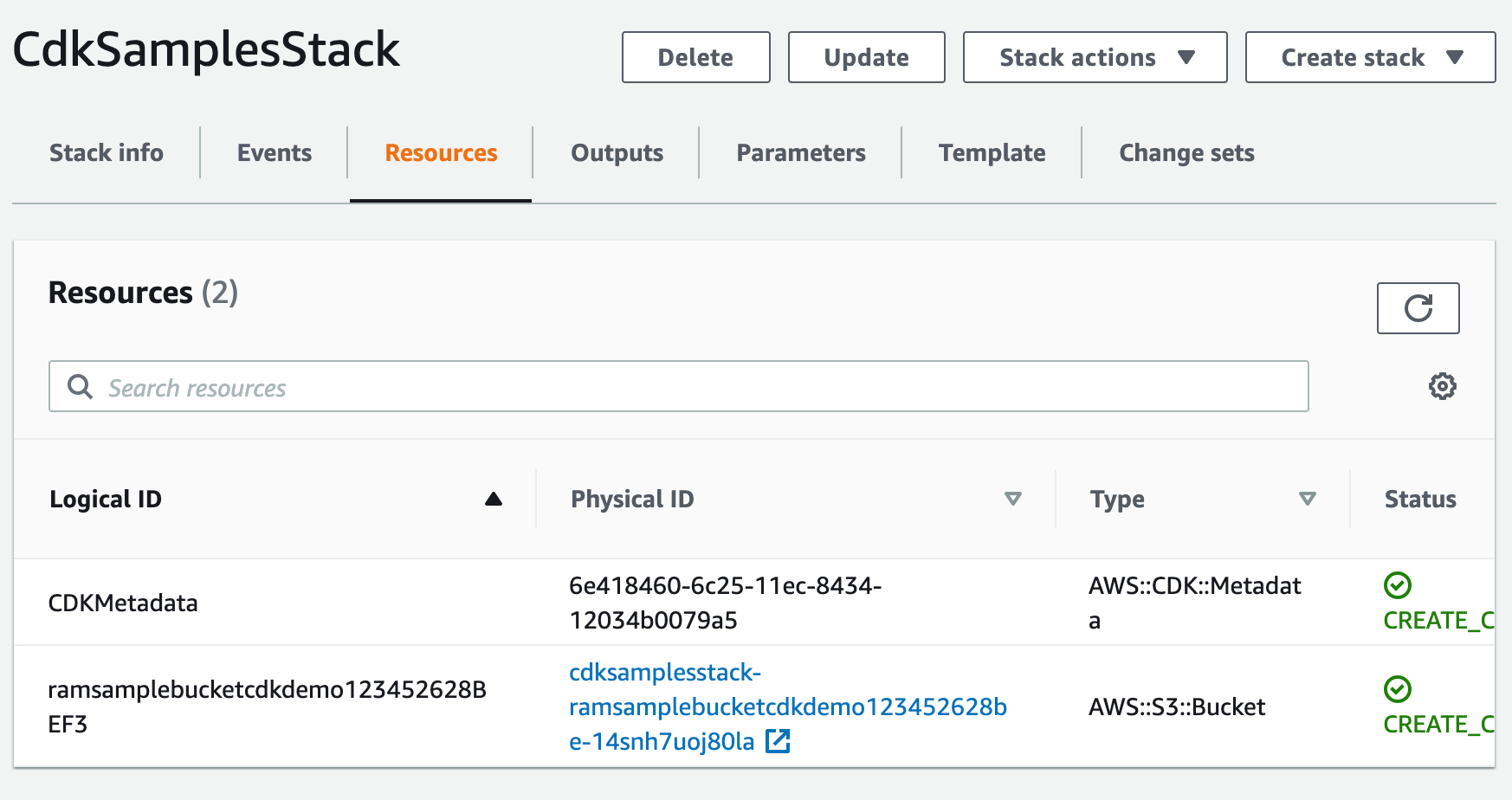The image size is (1512, 800).
Task: Open the cdksamplestack bucket physical ID link
Action: (x=786, y=706)
